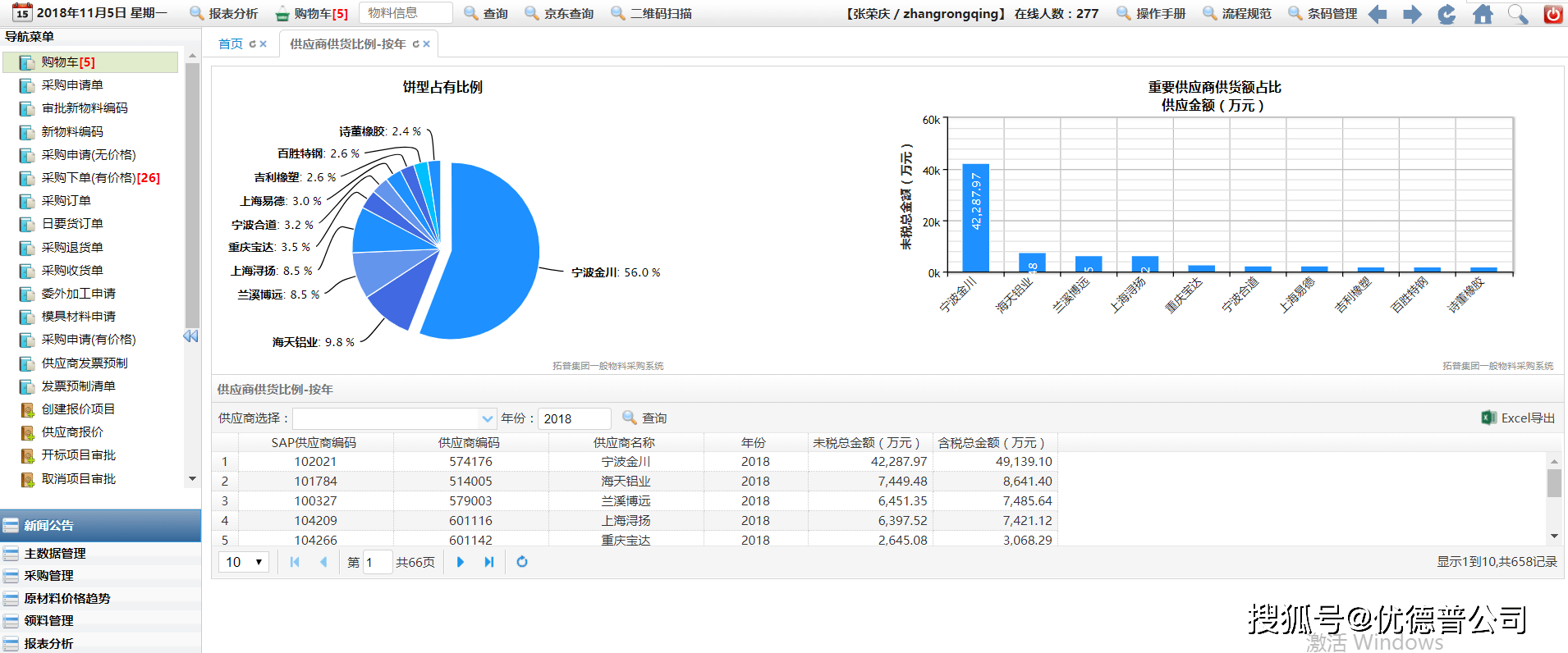
Task: Open the 供应商选择 dropdown
Action: pos(488,418)
